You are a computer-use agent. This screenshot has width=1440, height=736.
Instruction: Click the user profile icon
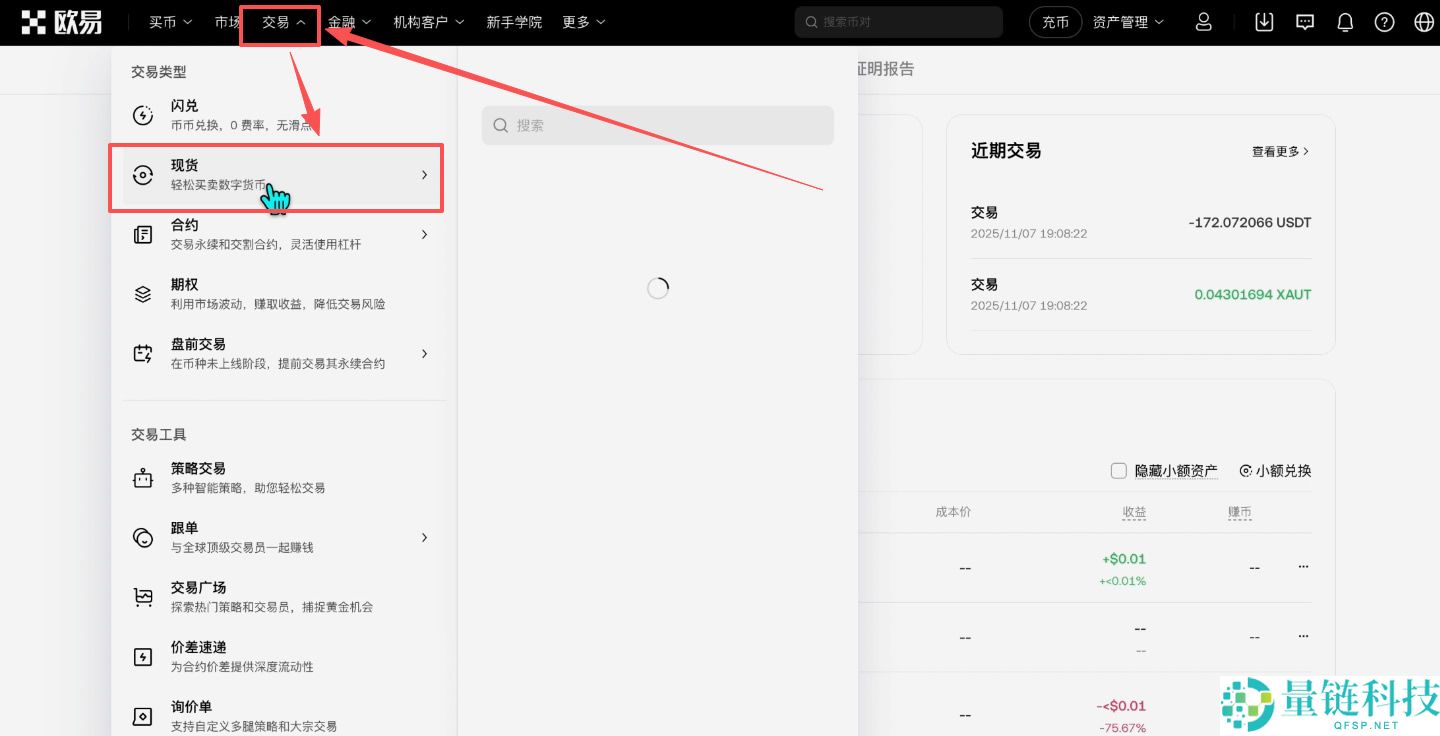(1203, 21)
